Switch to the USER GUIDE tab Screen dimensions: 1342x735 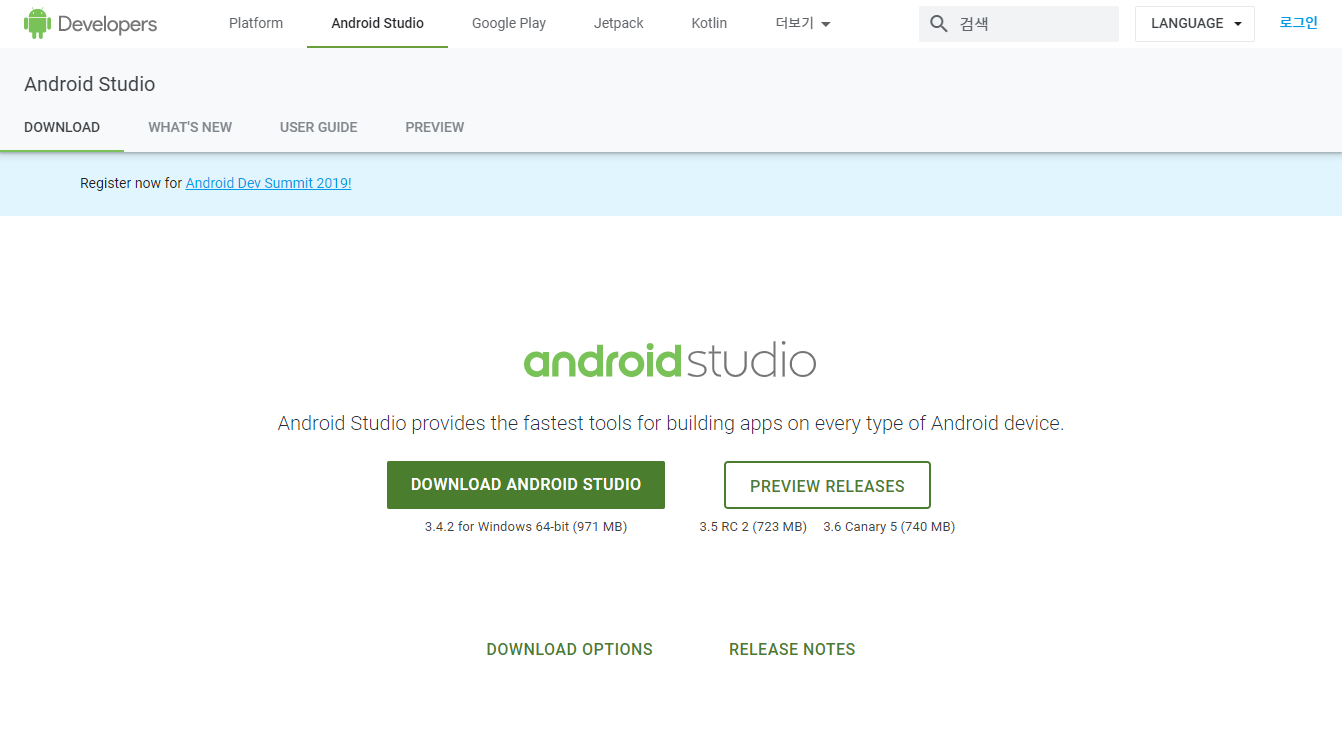tap(318, 127)
